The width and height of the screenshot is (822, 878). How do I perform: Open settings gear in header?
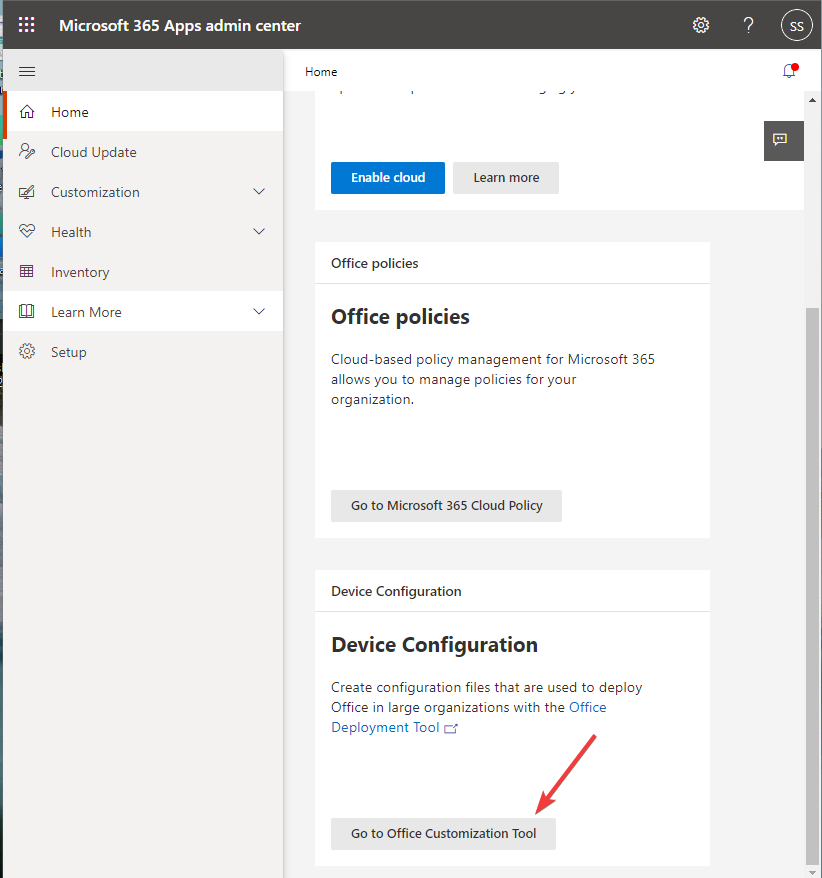click(701, 25)
